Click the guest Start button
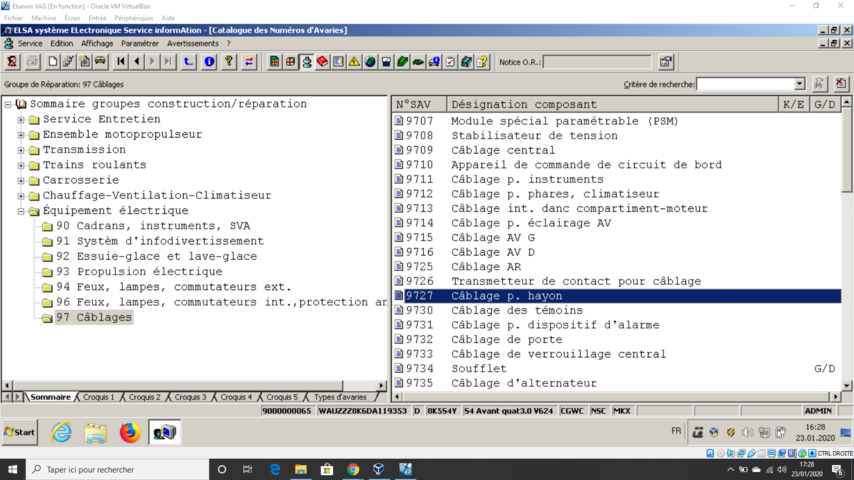The height and width of the screenshot is (480, 854). (20, 432)
